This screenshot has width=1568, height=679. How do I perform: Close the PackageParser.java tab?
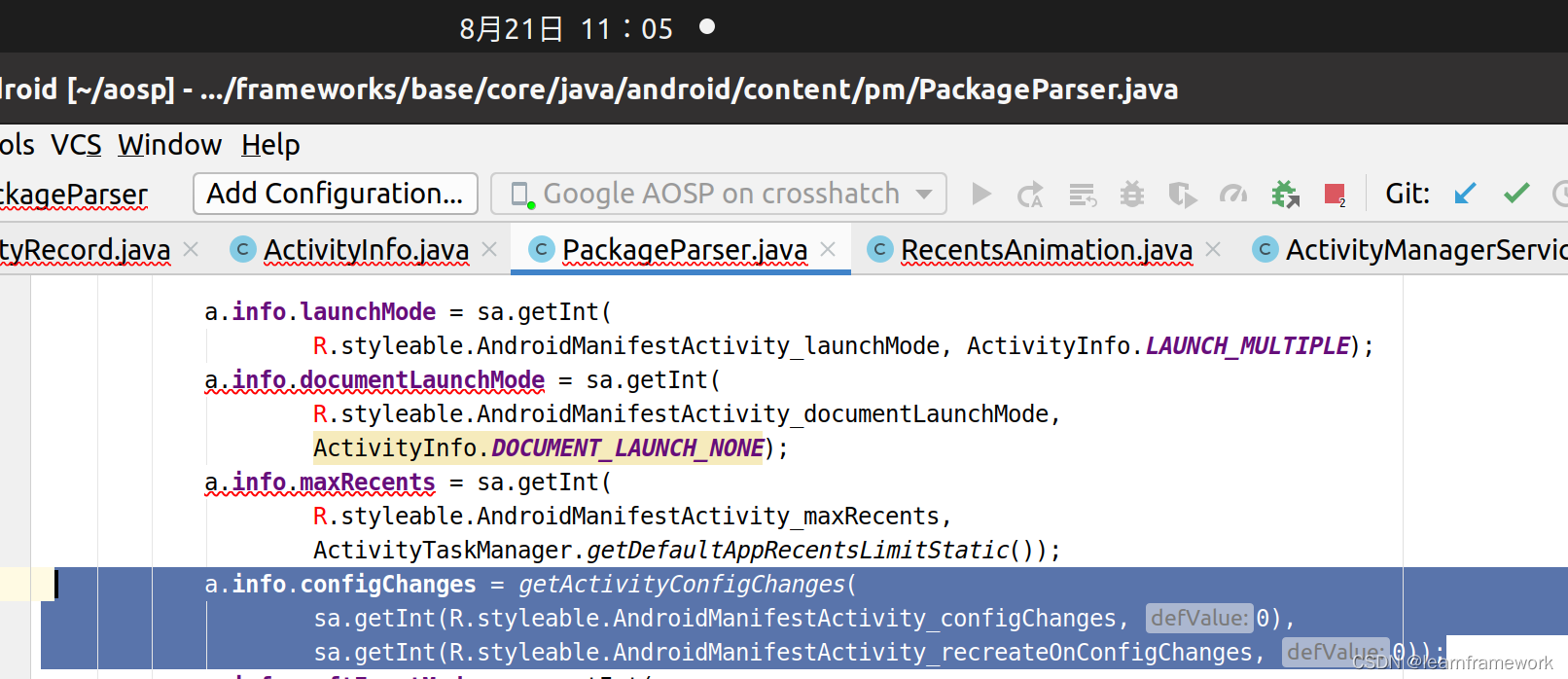[x=828, y=250]
